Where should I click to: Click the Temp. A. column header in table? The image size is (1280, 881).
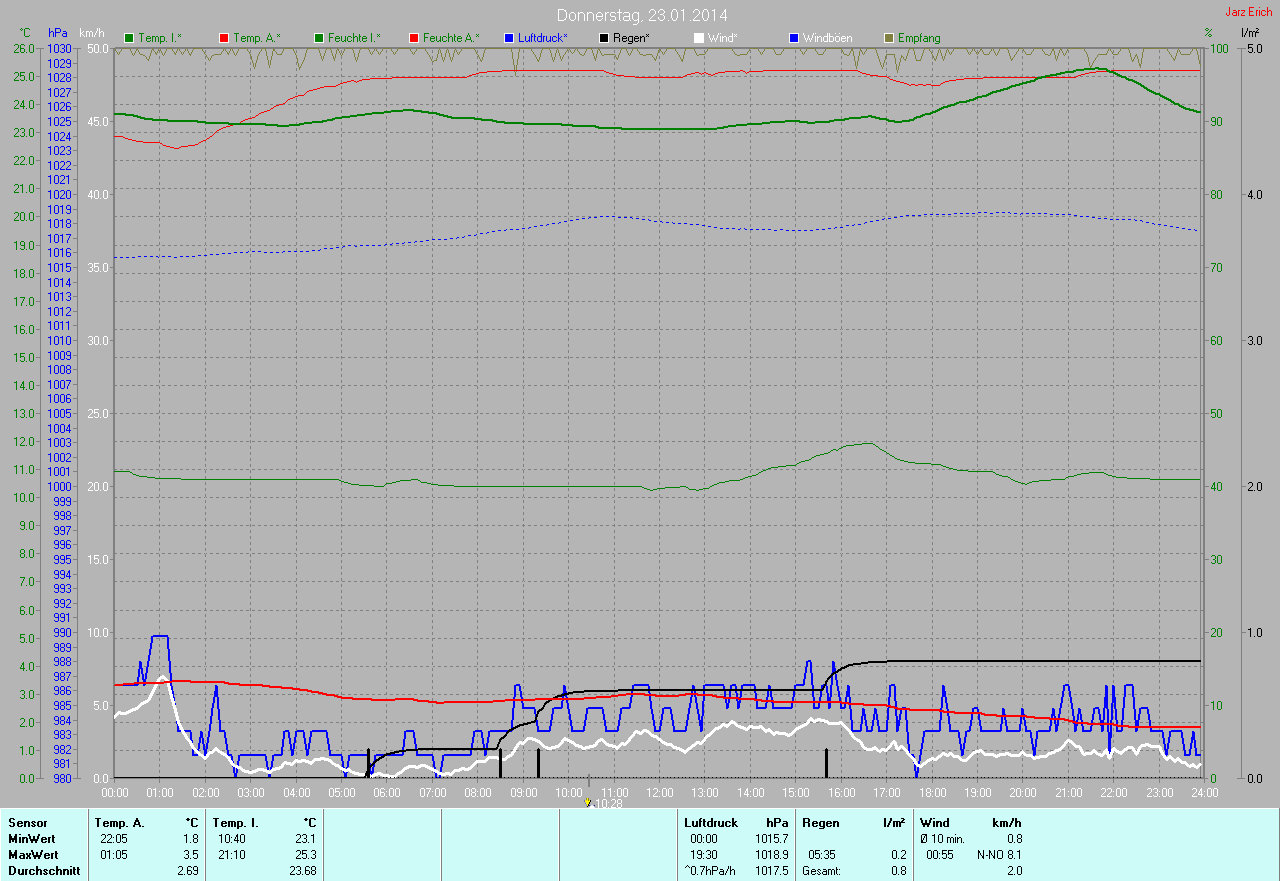click(x=119, y=823)
